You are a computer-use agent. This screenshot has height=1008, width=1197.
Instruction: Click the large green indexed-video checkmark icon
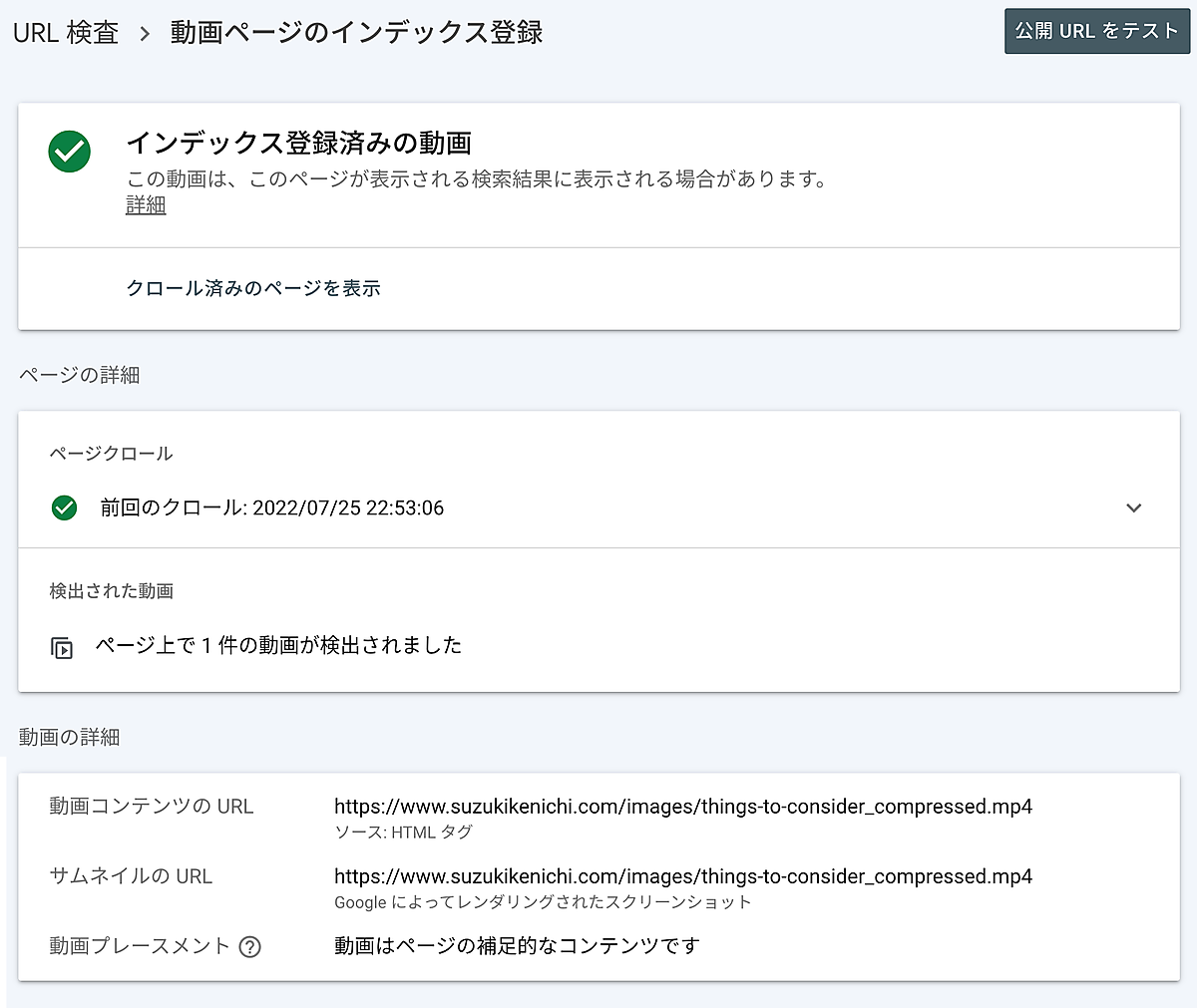(70, 152)
